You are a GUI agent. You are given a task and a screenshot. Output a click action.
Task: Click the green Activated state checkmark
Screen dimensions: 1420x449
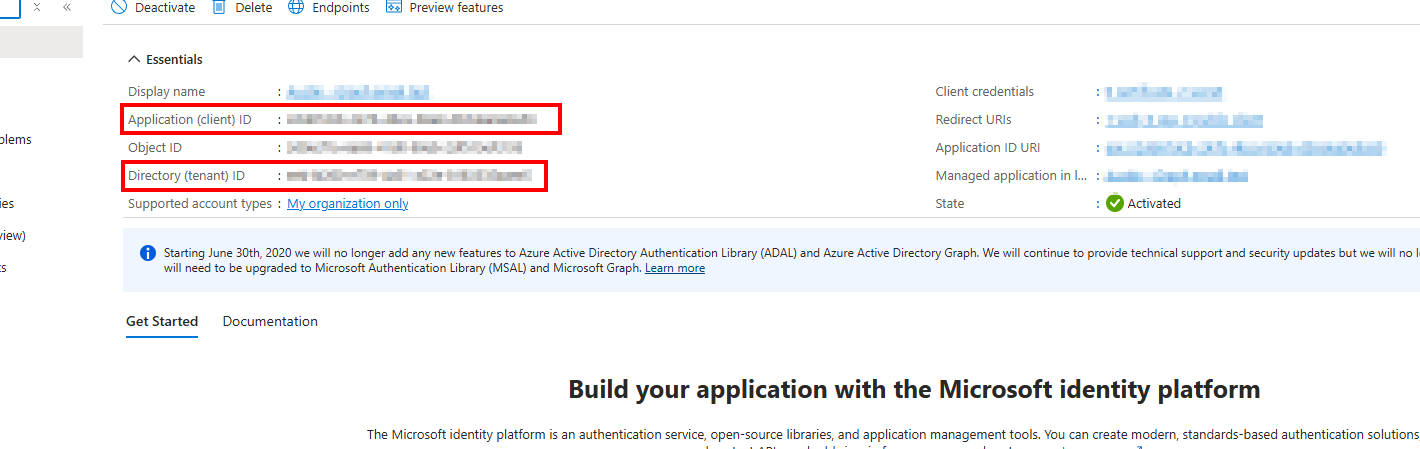(x=1115, y=203)
